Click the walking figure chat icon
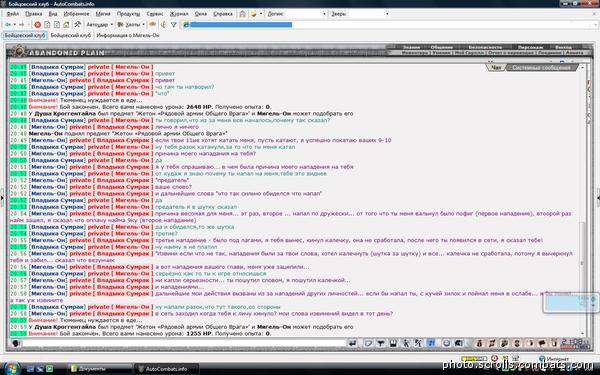Image resolution: width=600 pixels, height=375 pixels. [406, 343]
